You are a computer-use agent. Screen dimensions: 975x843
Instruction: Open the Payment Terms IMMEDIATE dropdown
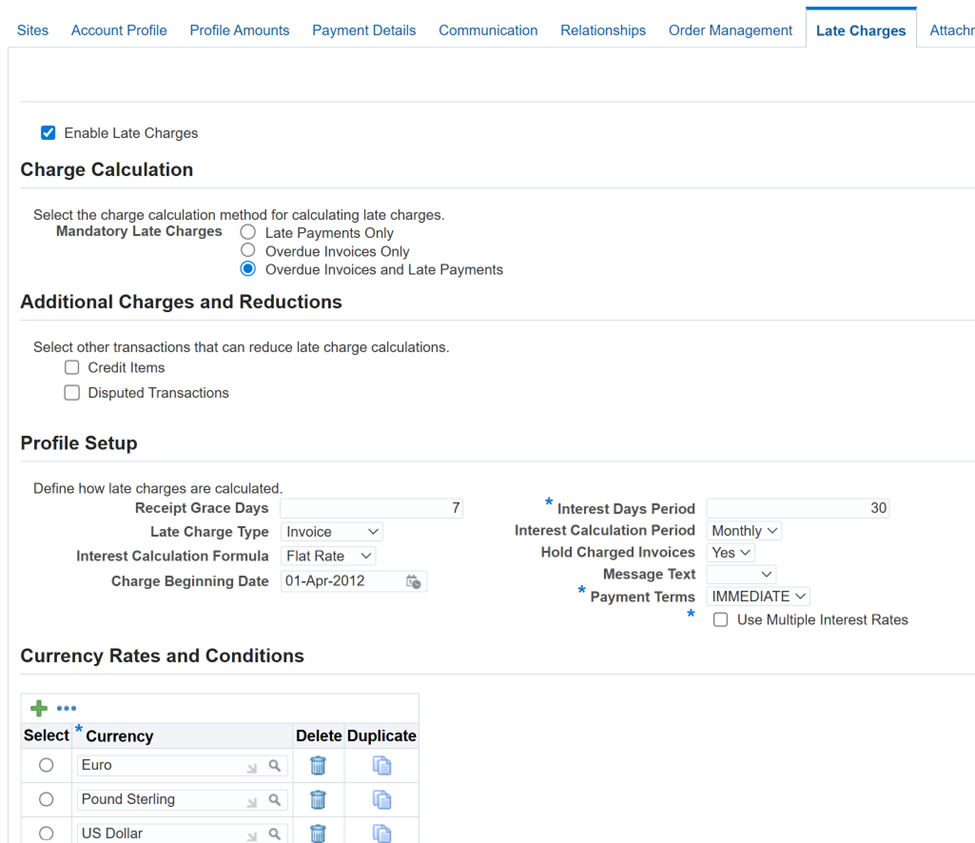(x=758, y=596)
